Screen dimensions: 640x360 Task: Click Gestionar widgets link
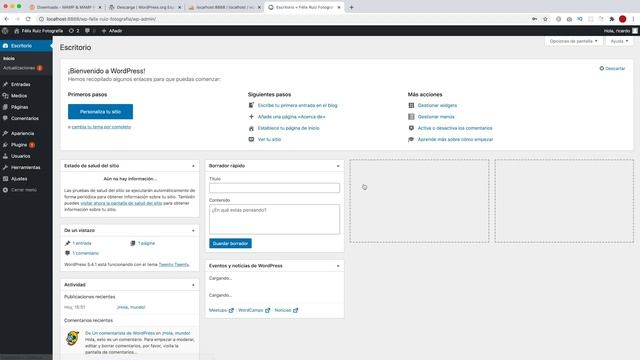pos(437,105)
